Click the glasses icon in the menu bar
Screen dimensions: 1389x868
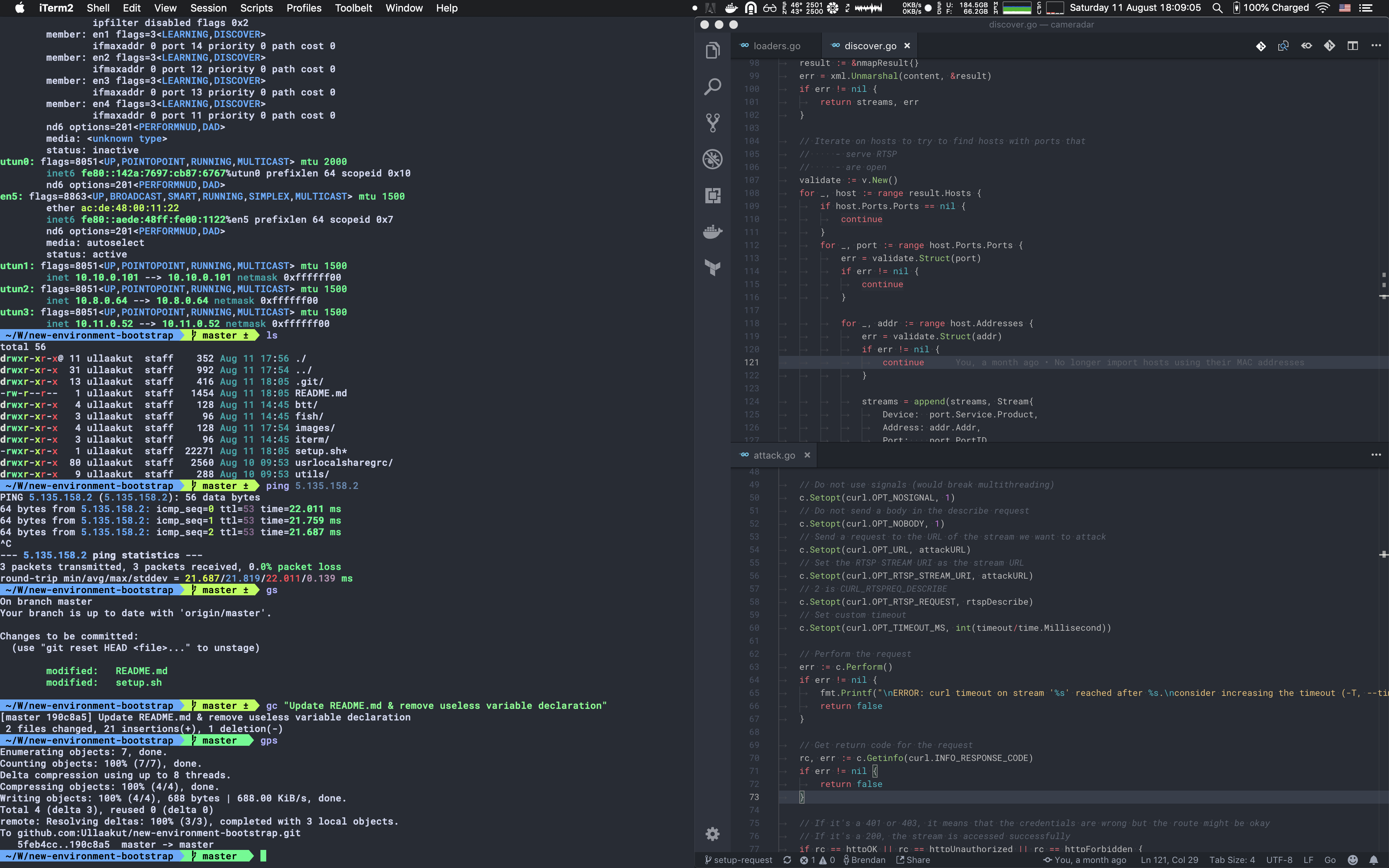coord(770,8)
